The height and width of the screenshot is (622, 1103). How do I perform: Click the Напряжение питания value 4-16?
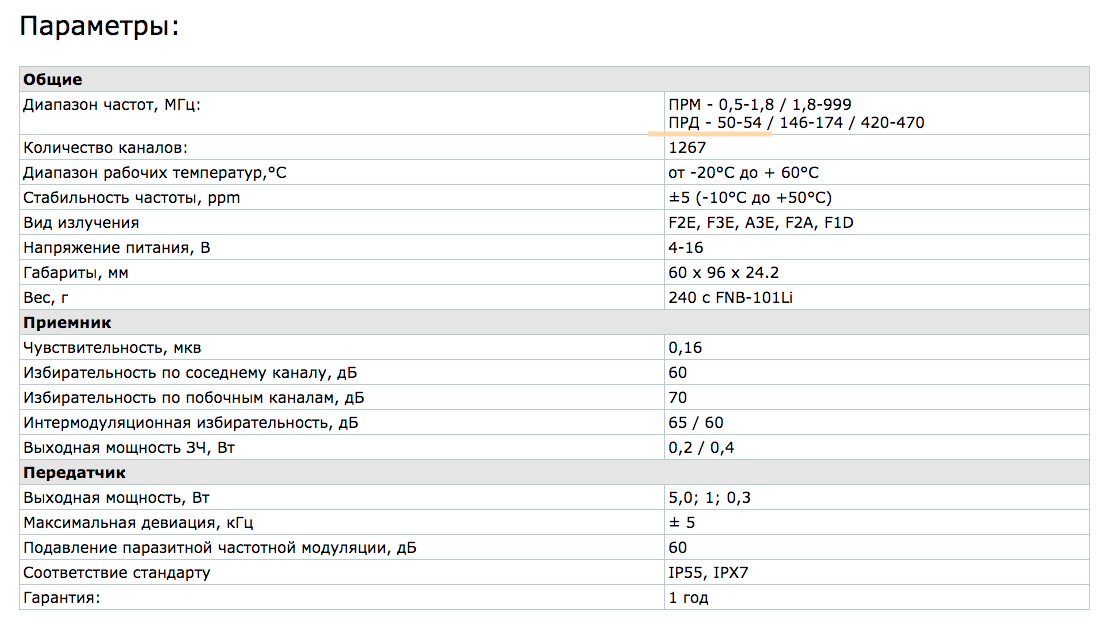point(686,247)
